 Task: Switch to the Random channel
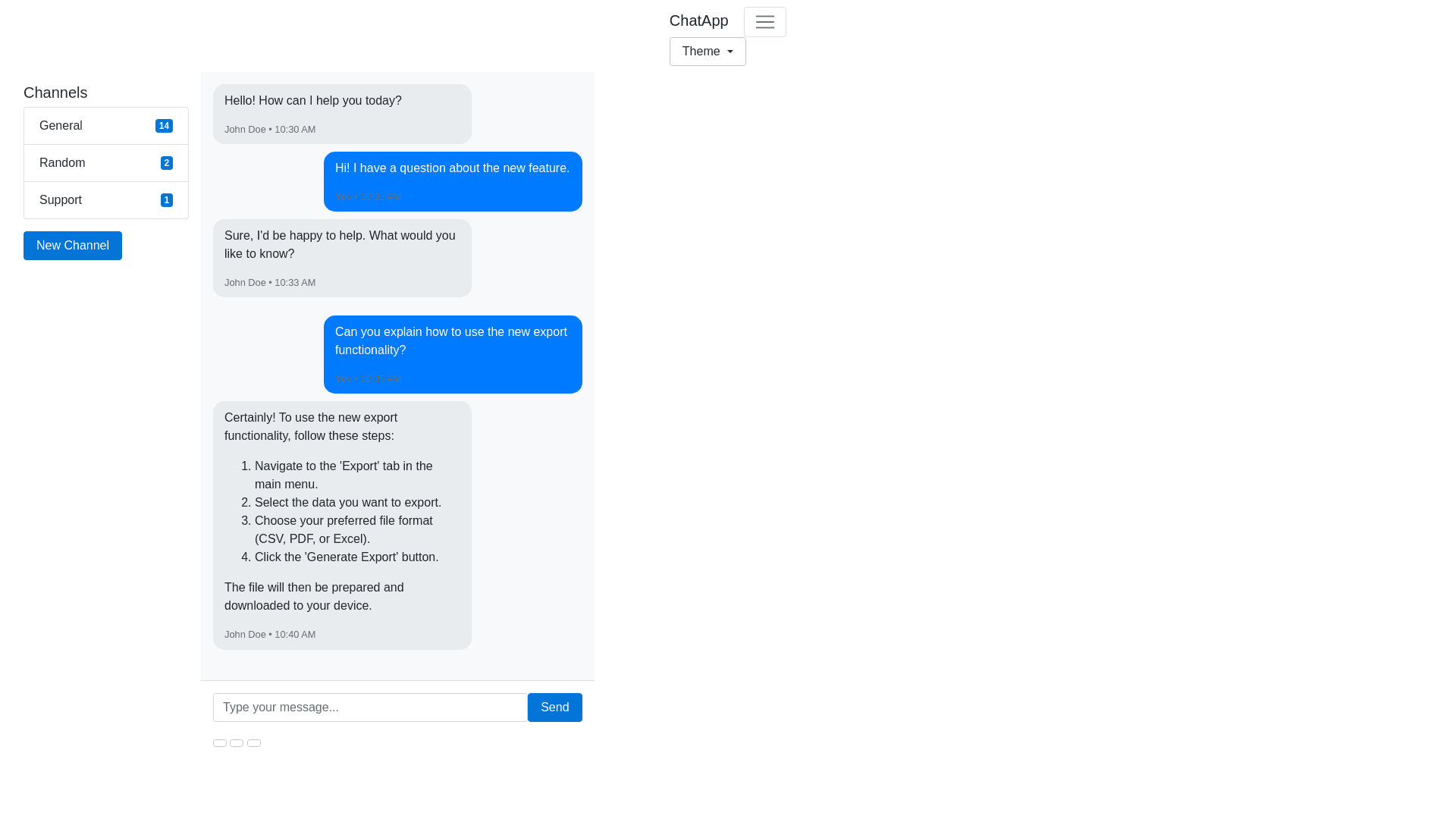pos(62,163)
